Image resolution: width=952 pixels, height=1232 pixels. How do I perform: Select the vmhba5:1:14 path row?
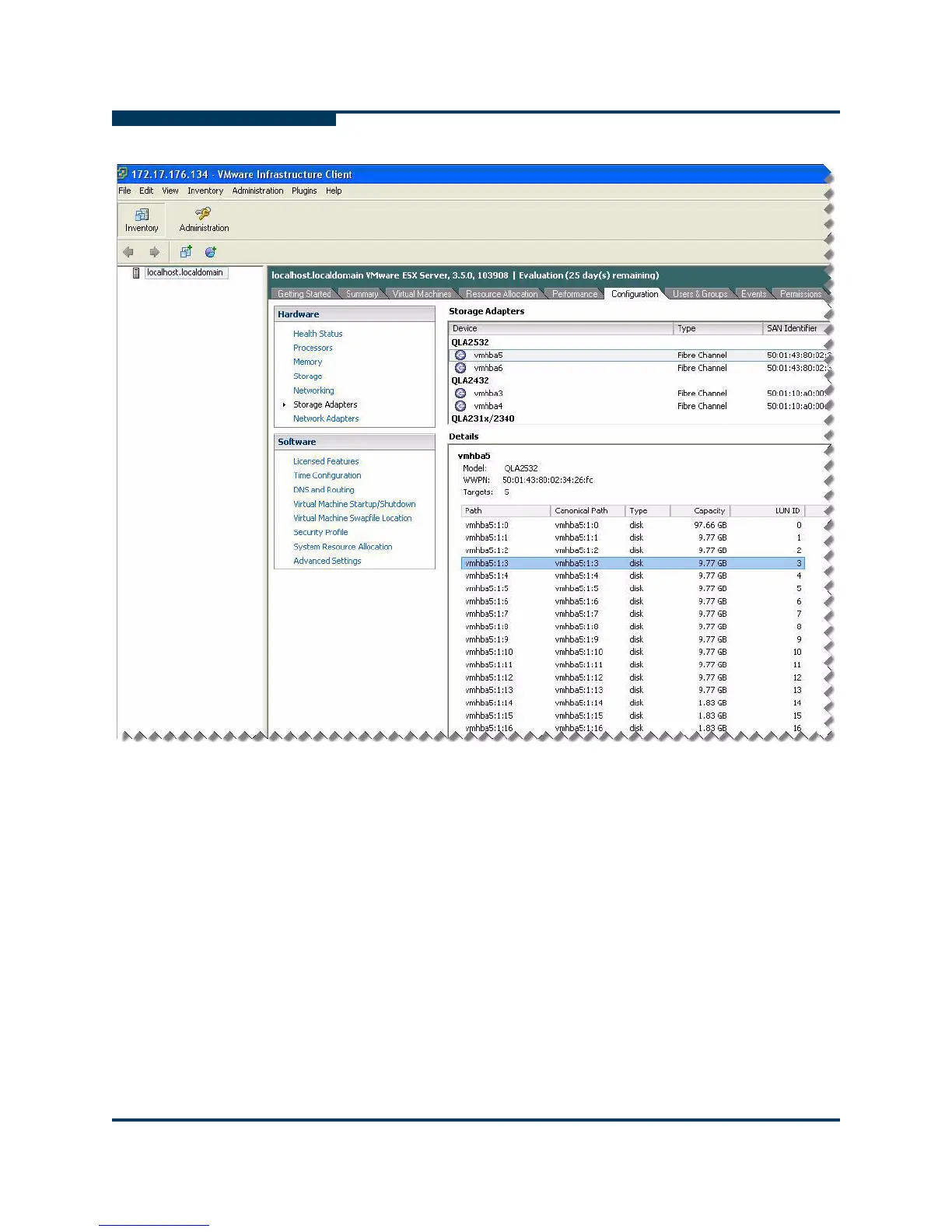632,703
